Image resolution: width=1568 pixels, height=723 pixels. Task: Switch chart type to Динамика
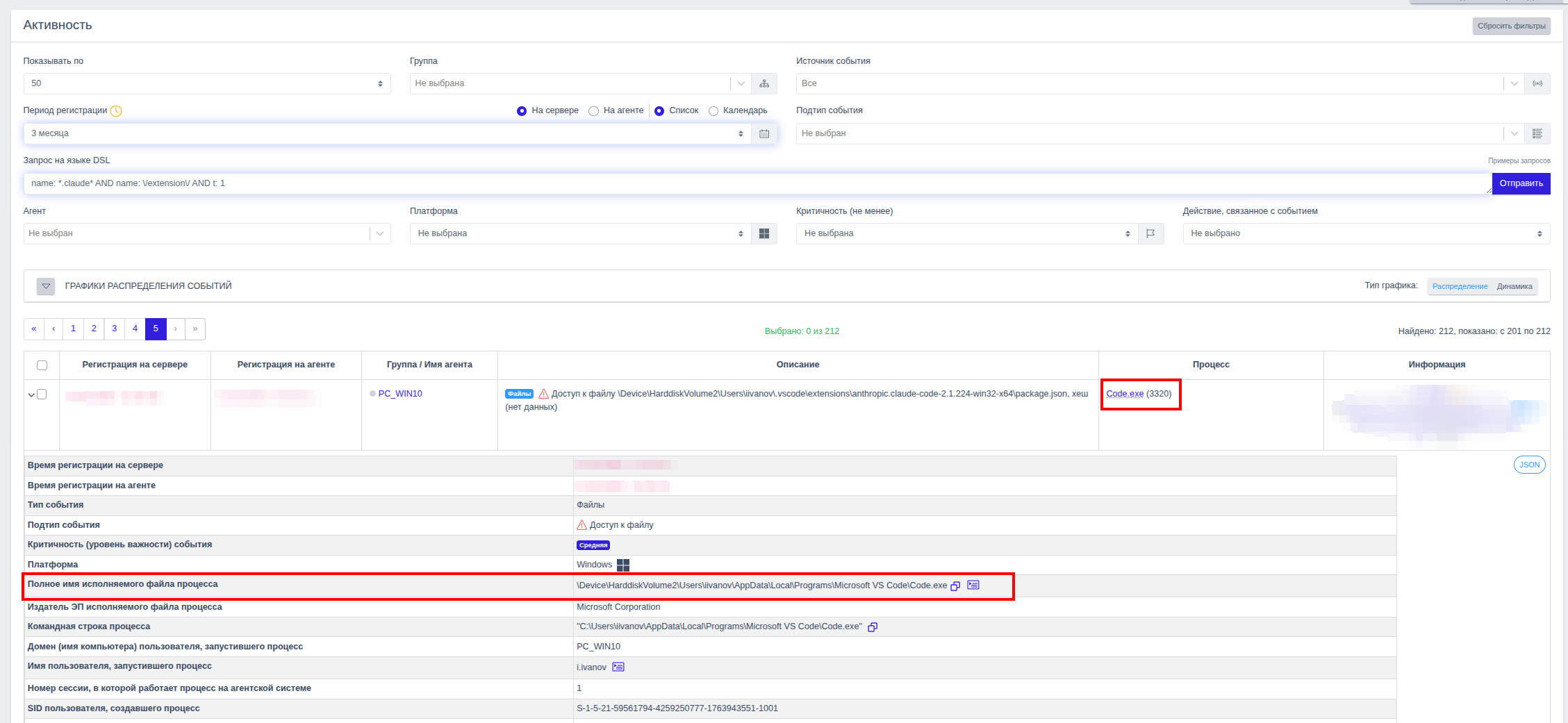coord(1515,286)
